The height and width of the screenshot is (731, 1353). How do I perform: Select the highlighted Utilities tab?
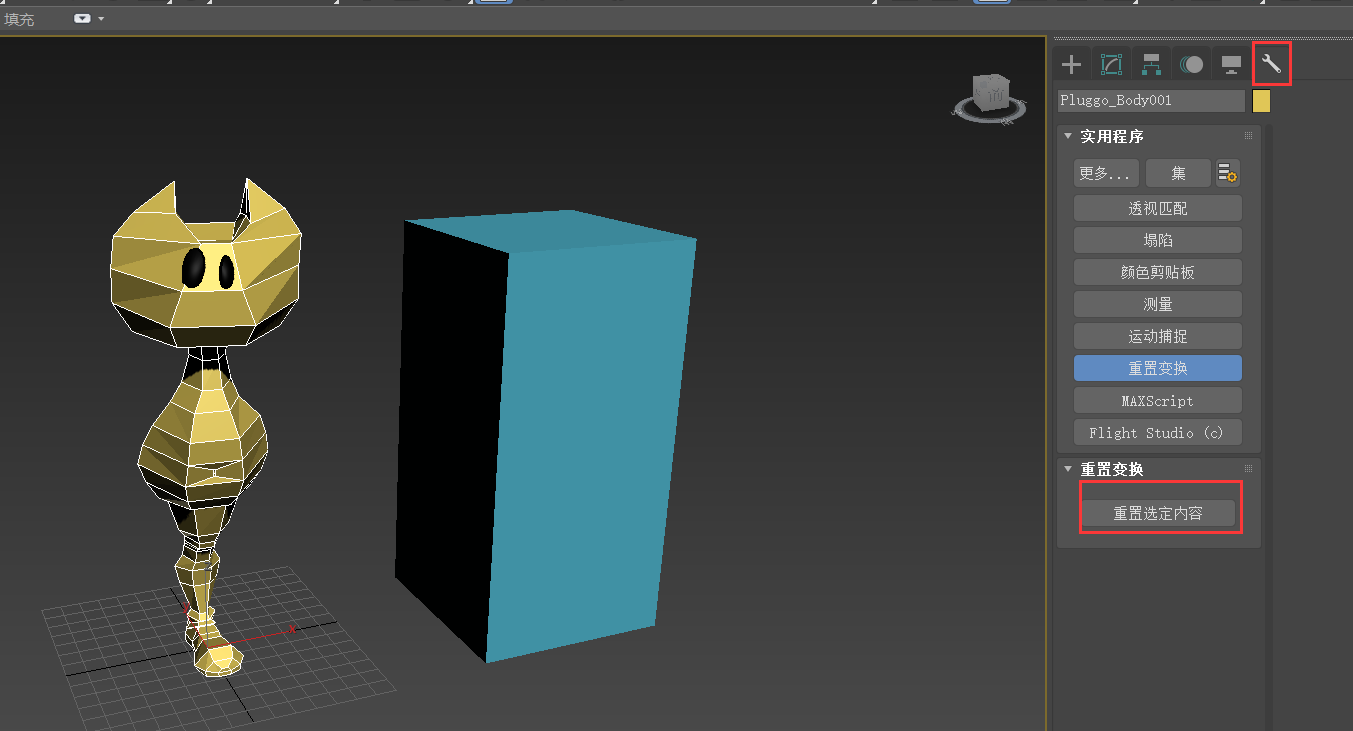pyautogui.click(x=1271, y=63)
